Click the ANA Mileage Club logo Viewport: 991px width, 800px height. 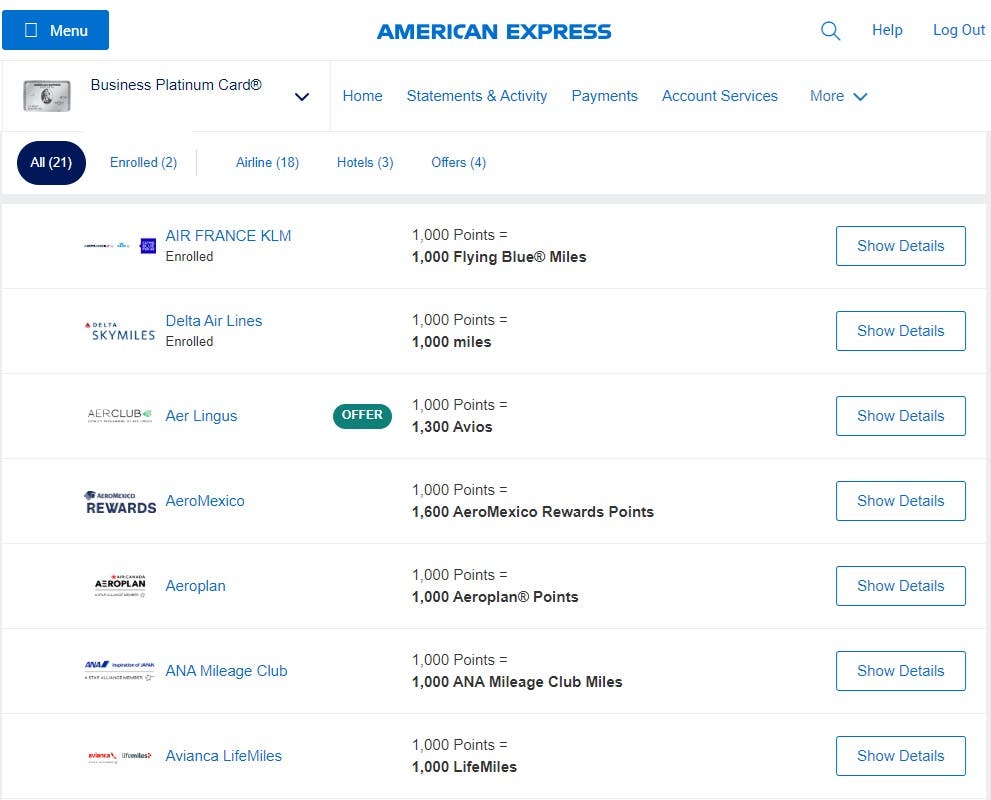click(x=119, y=670)
